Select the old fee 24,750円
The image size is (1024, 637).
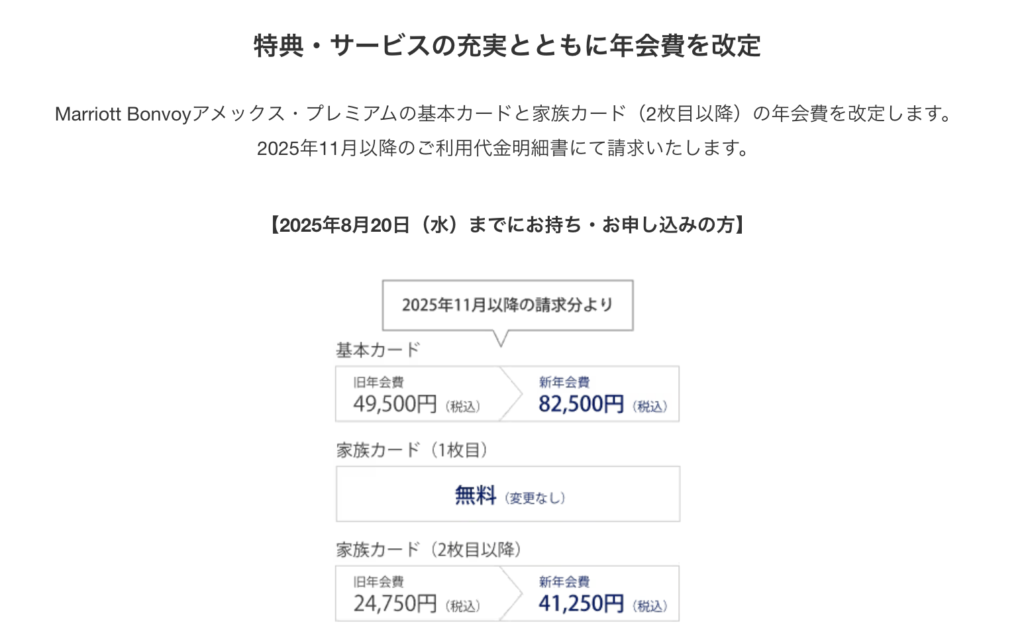click(x=395, y=604)
